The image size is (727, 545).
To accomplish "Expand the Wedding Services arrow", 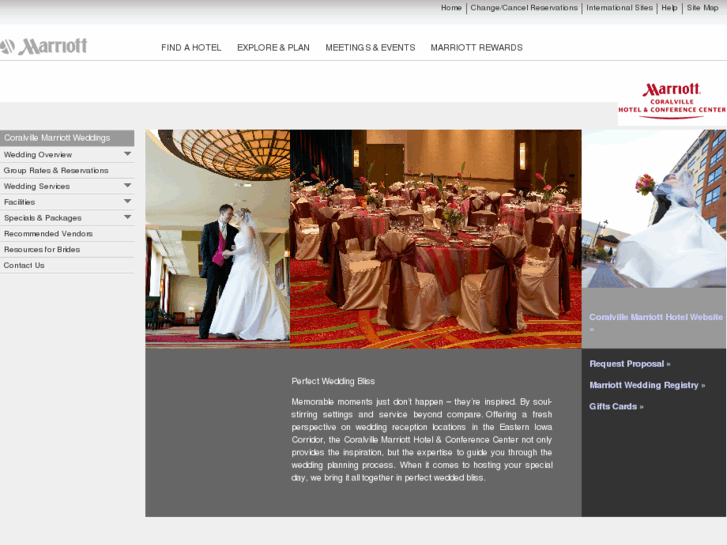I will [x=128, y=186].
